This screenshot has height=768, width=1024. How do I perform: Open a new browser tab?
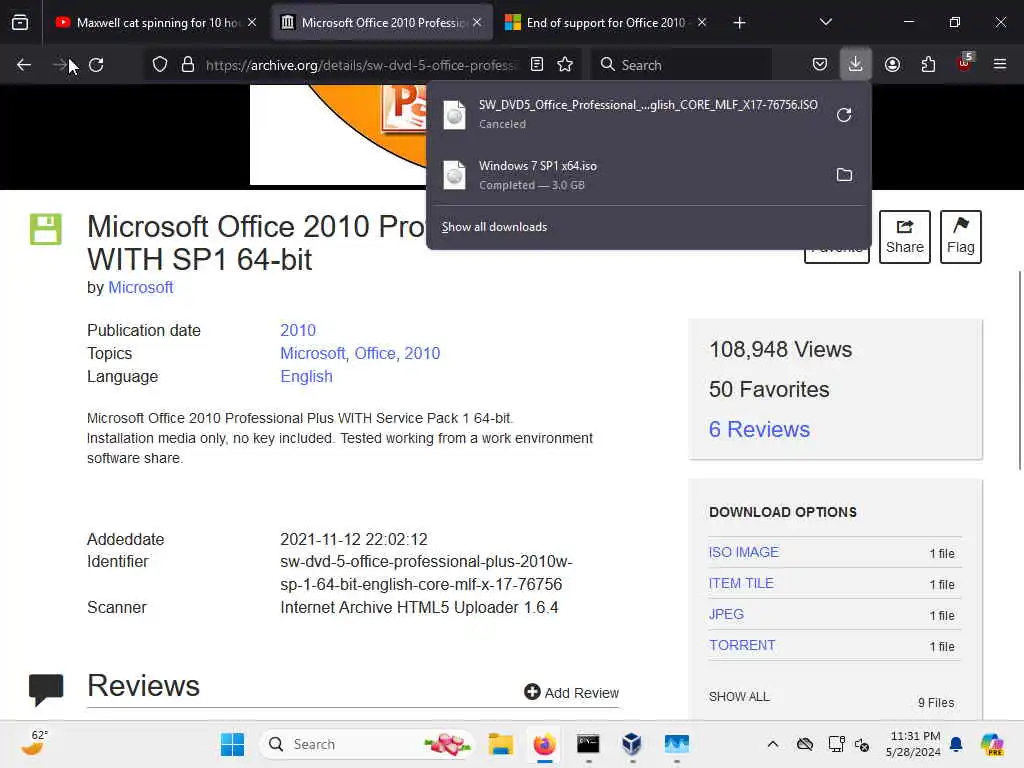(x=739, y=23)
